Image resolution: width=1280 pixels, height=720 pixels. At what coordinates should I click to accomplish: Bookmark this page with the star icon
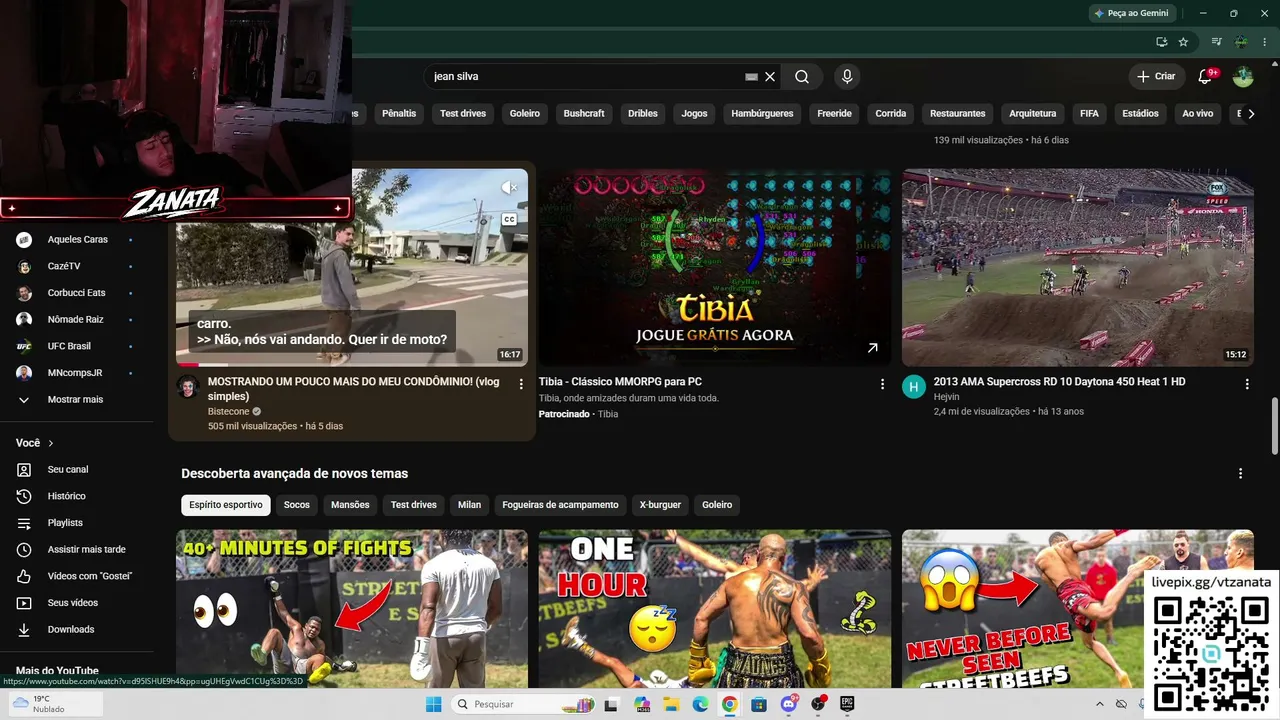pyautogui.click(x=1183, y=42)
